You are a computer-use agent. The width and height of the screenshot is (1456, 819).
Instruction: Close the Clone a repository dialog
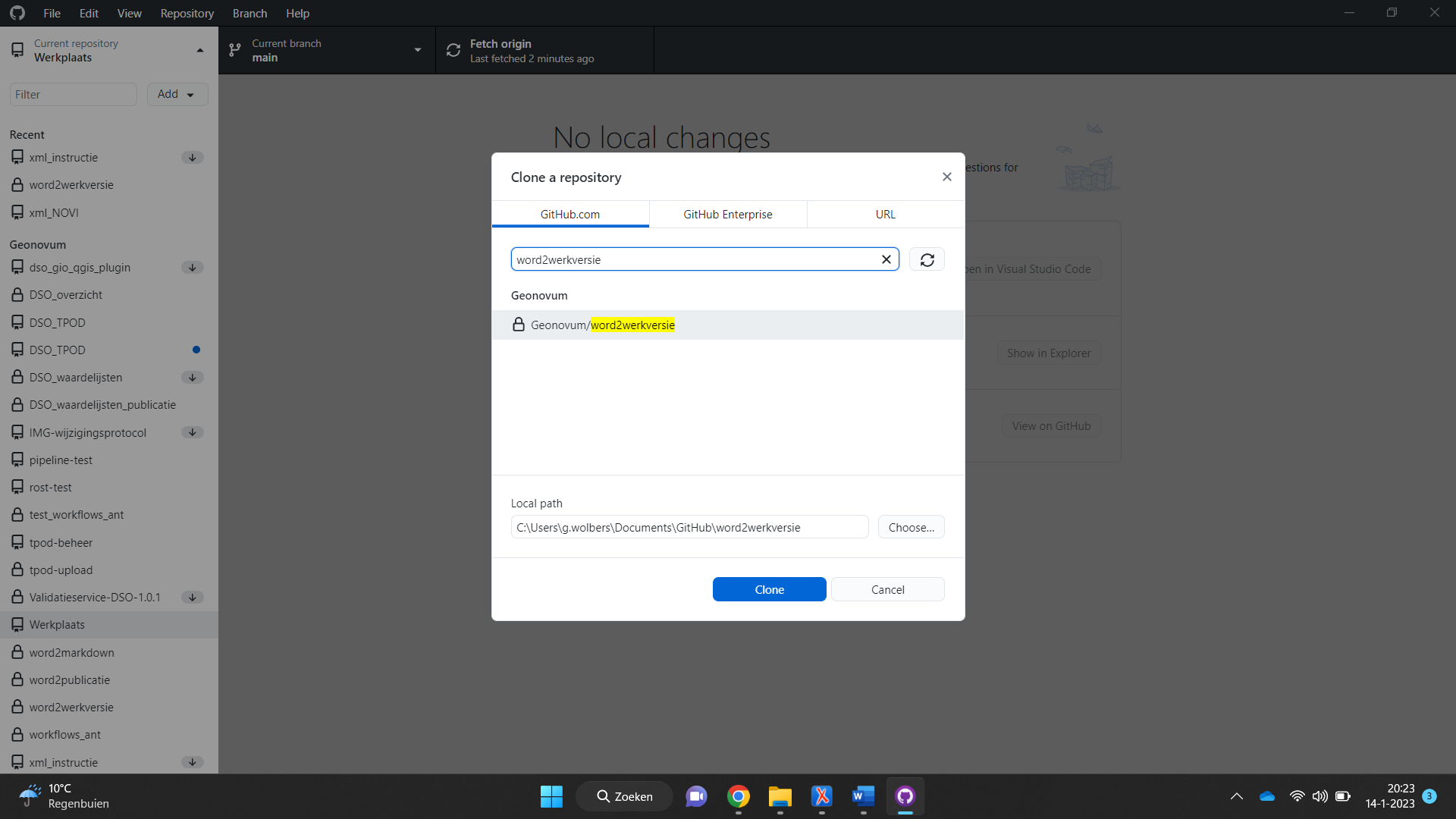pyautogui.click(x=946, y=177)
